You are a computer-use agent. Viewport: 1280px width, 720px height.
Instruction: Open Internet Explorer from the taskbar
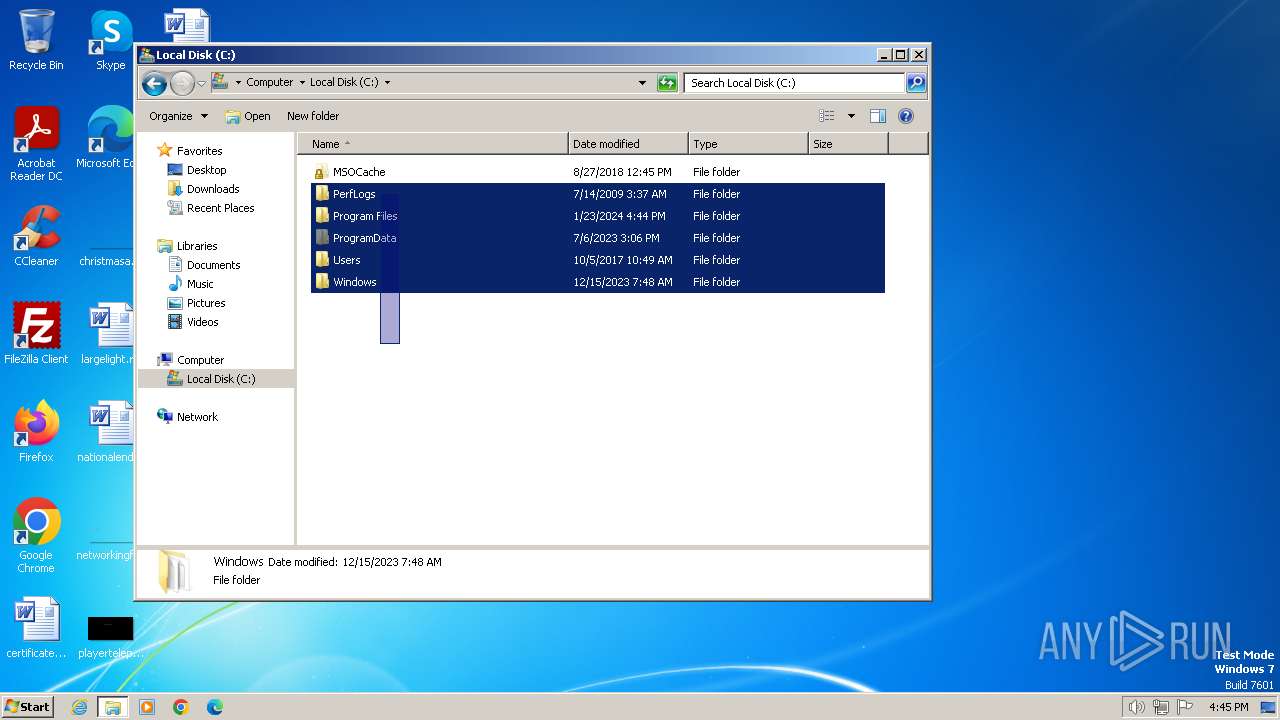click(x=80, y=707)
